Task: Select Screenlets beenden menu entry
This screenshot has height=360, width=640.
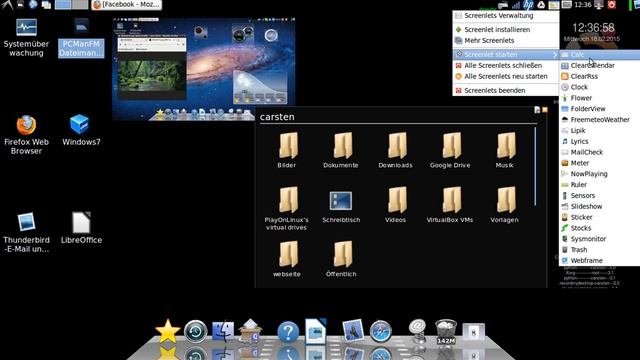Action: (505, 90)
